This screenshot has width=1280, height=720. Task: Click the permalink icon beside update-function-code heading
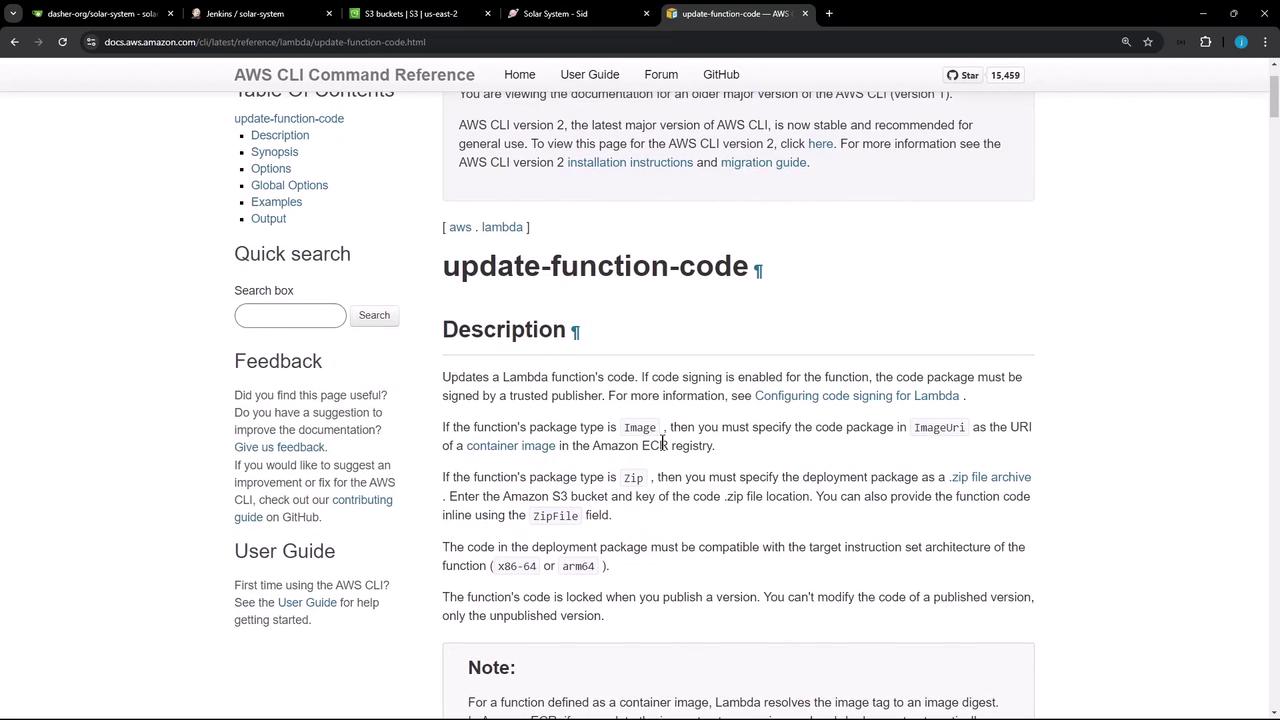tap(758, 271)
